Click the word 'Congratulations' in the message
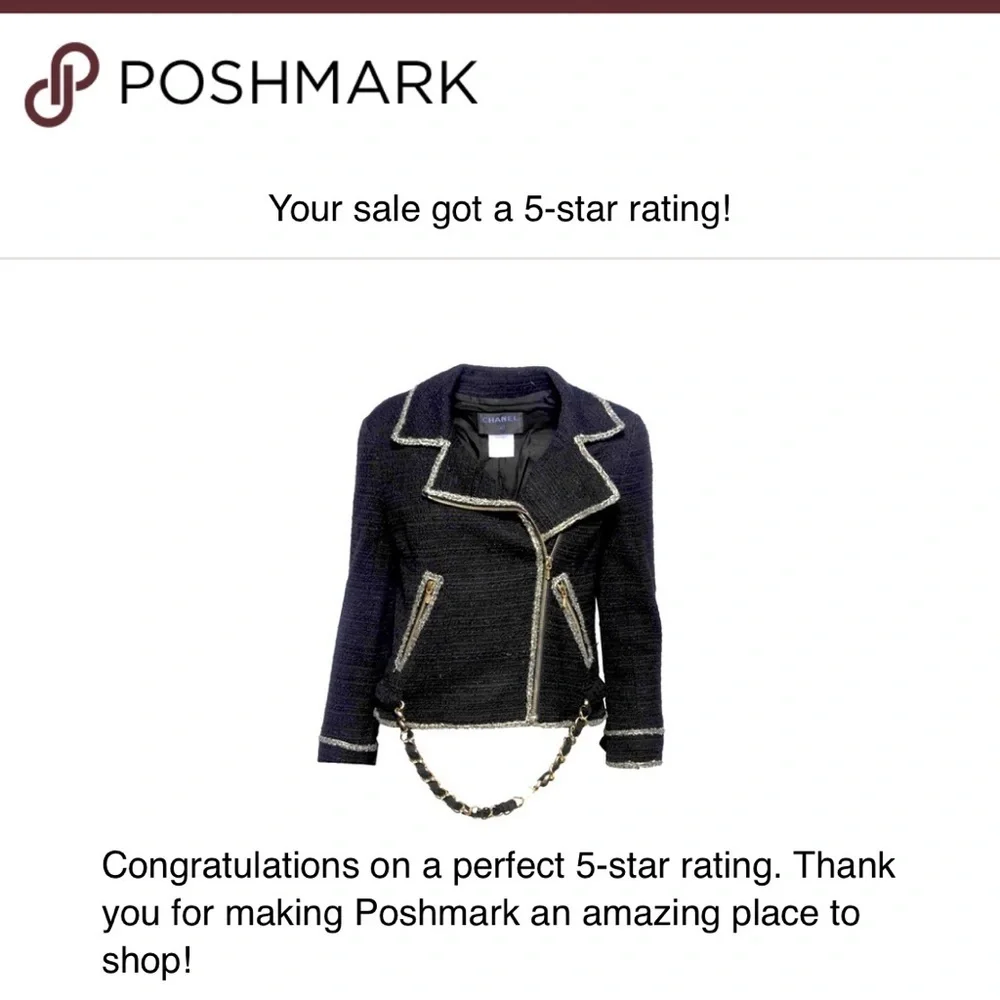The width and height of the screenshot is (1000, 1000). 230,867
